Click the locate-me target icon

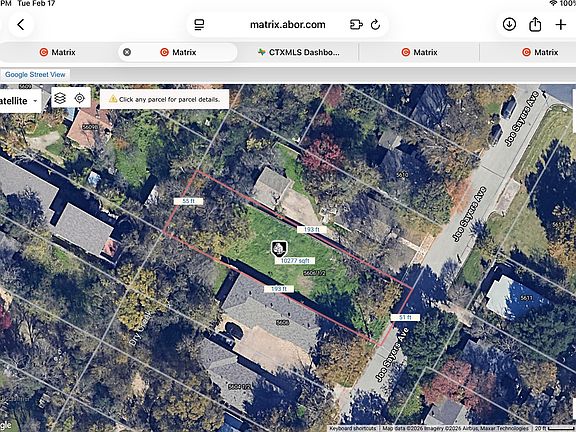click(x=79, y=98)
